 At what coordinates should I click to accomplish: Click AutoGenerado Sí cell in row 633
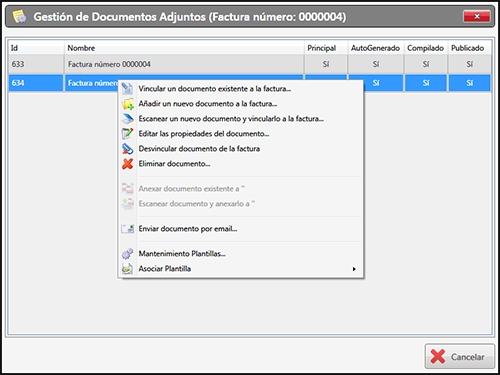point(376,64)
